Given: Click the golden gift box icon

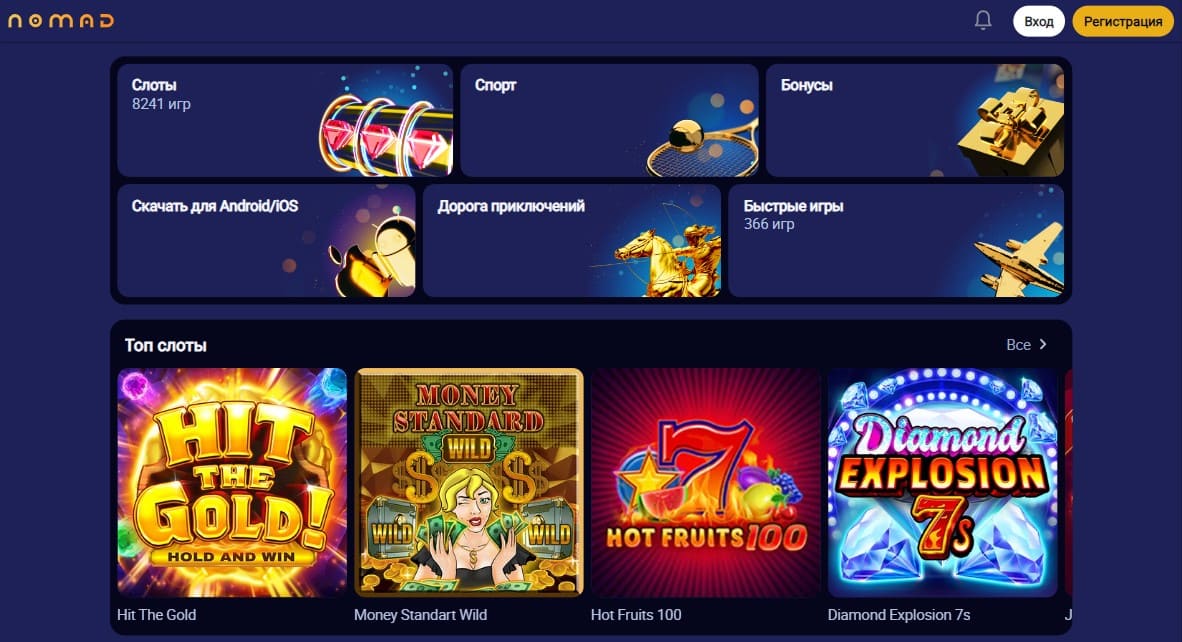Looking at the screenshot, I should point(1010,130).
